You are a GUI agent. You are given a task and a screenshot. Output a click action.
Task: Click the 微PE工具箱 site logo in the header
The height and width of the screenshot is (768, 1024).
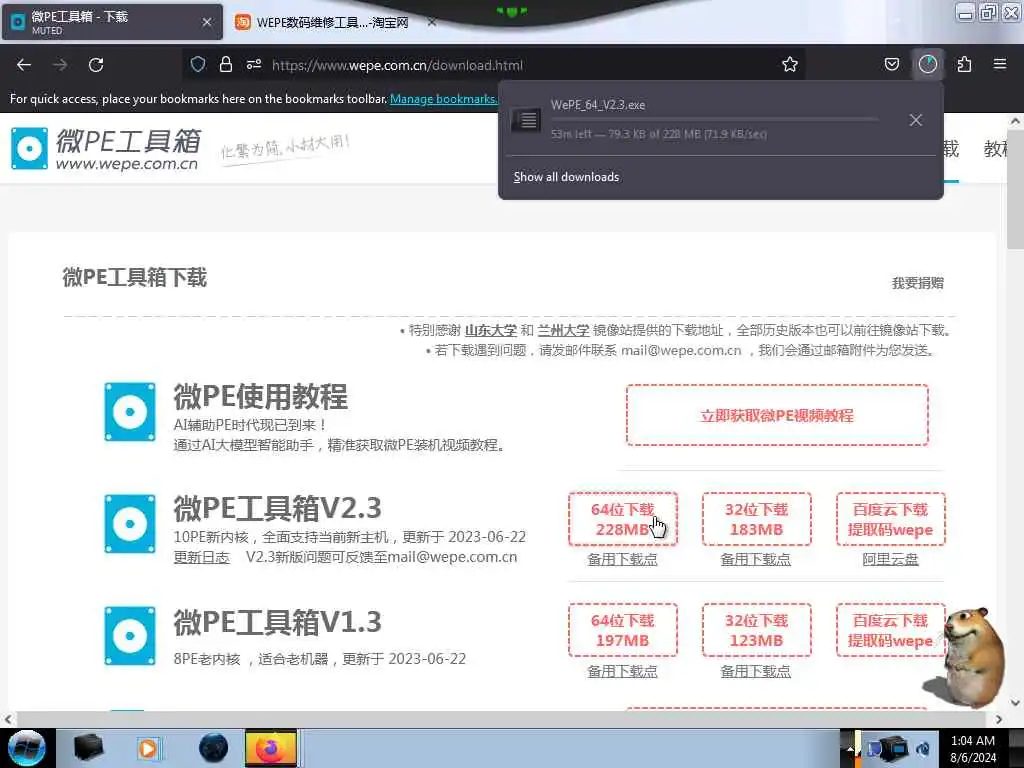pyautogui.click(x=106, y=149)
